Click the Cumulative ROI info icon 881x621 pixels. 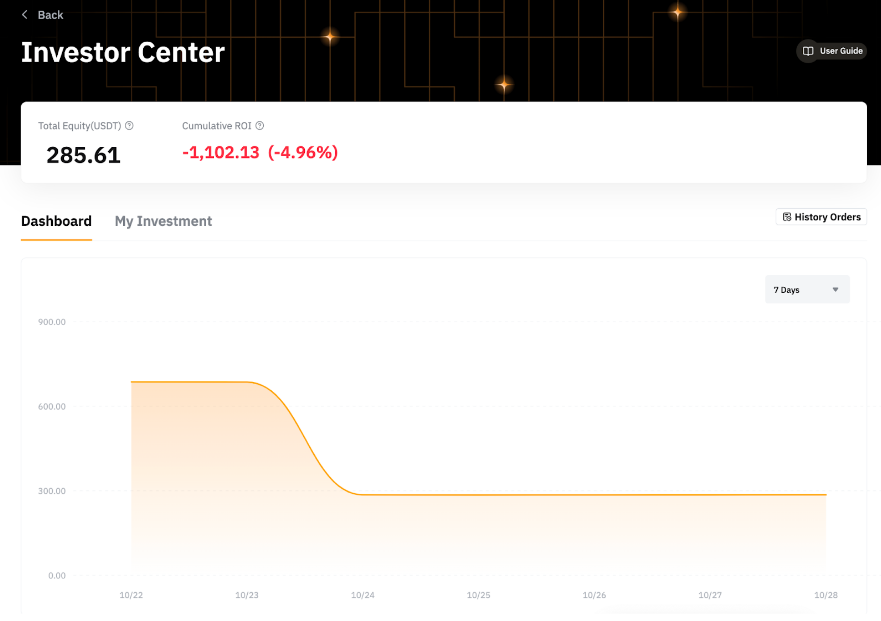(259, 126)
